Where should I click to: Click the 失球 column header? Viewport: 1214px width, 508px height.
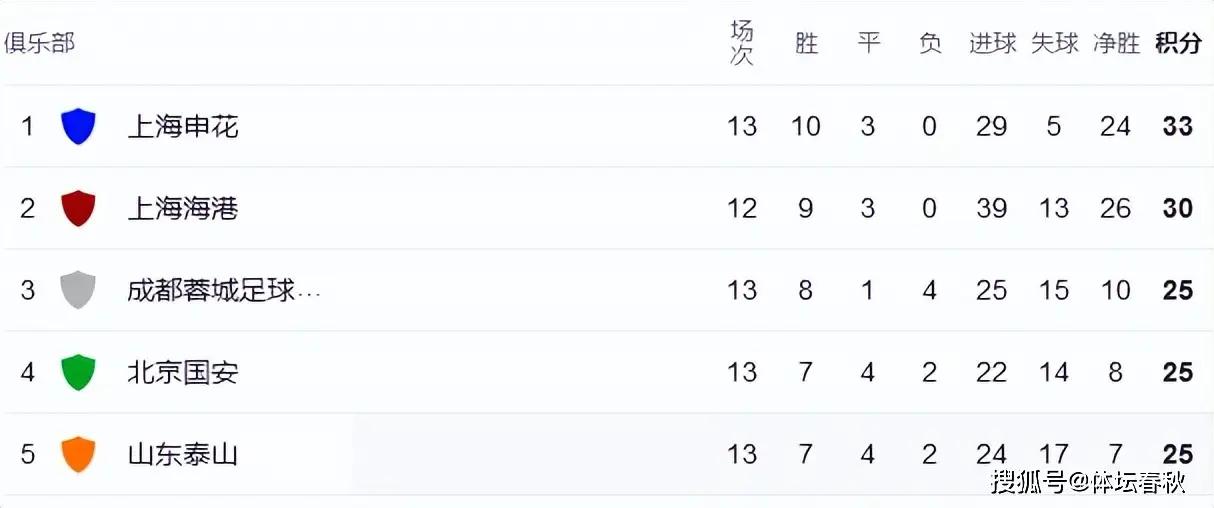pos(1054,43)
